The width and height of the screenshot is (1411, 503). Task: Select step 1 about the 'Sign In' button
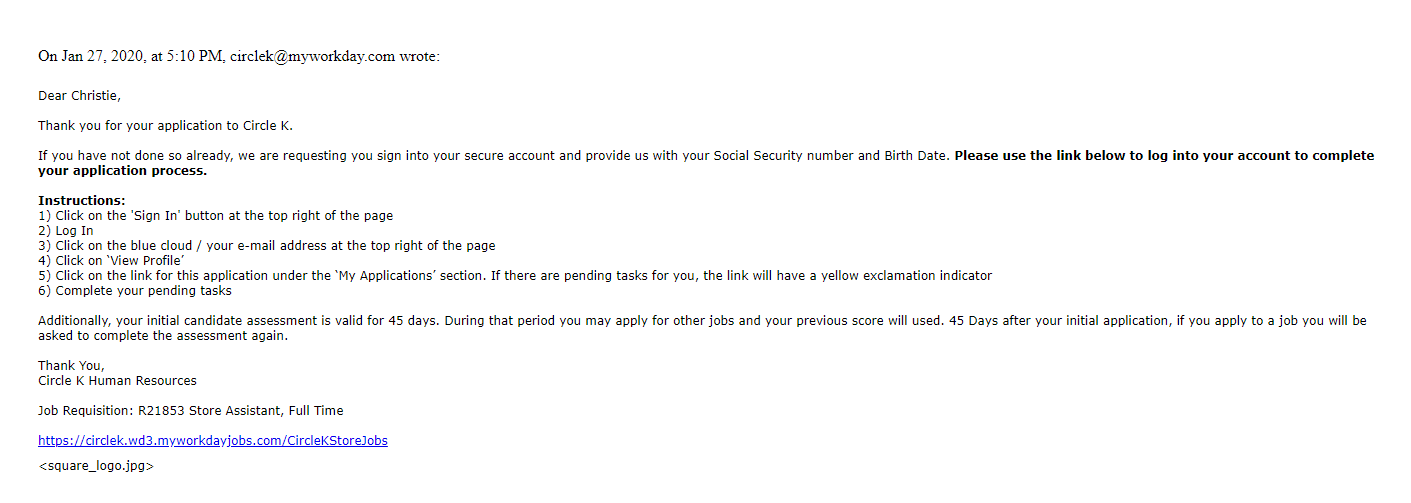(x=216, y=216)
